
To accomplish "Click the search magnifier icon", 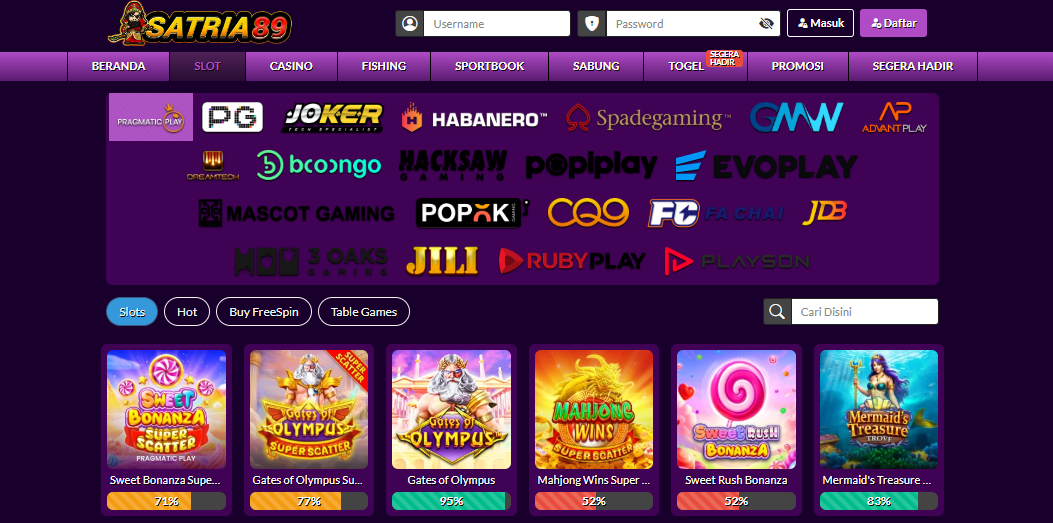I will pyautogui.click(x=777, y=312).
